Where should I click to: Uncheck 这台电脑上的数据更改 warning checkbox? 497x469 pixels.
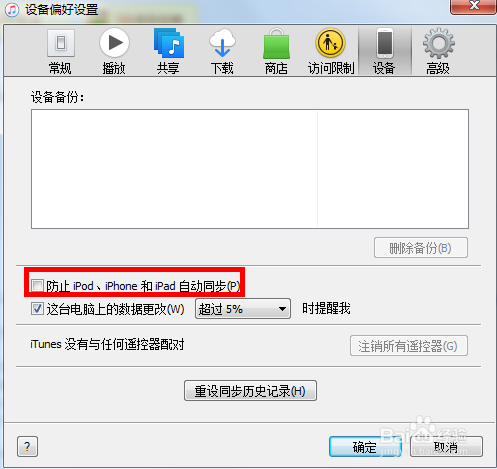(x=37, y=309)
